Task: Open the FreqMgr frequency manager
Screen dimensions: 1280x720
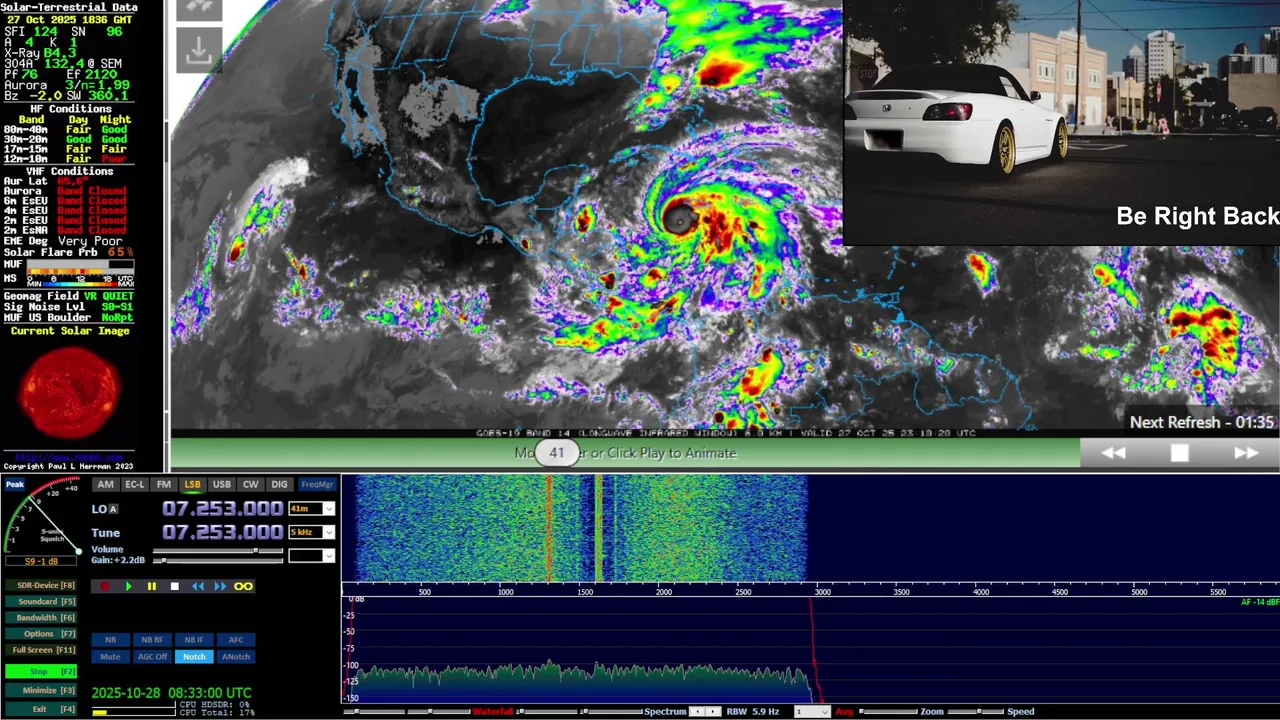Action: (x=317, y=484)
